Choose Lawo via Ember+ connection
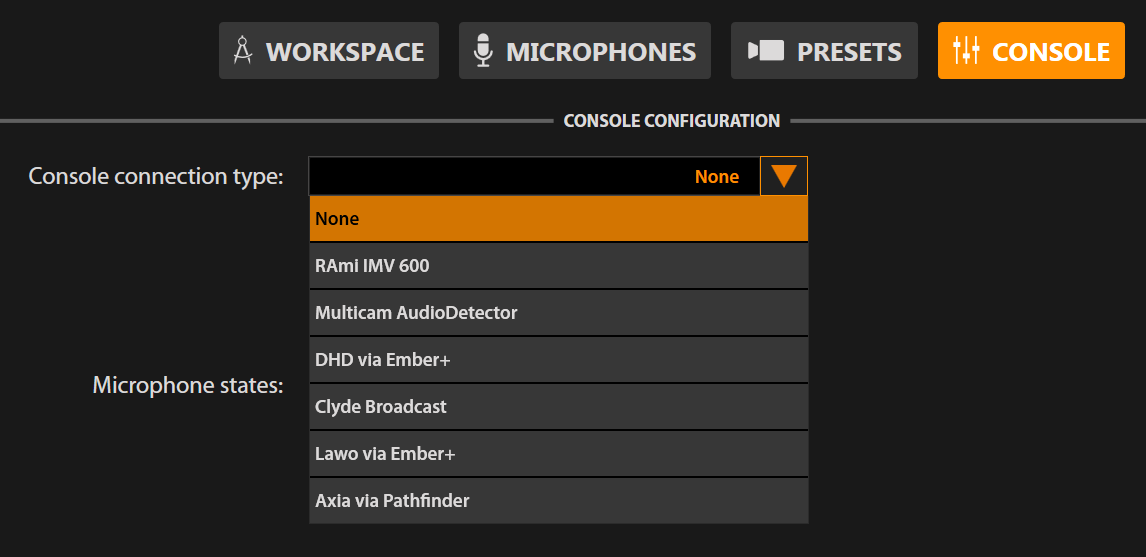This screenshot has height=557, width=1146. [x=558, y=454]
